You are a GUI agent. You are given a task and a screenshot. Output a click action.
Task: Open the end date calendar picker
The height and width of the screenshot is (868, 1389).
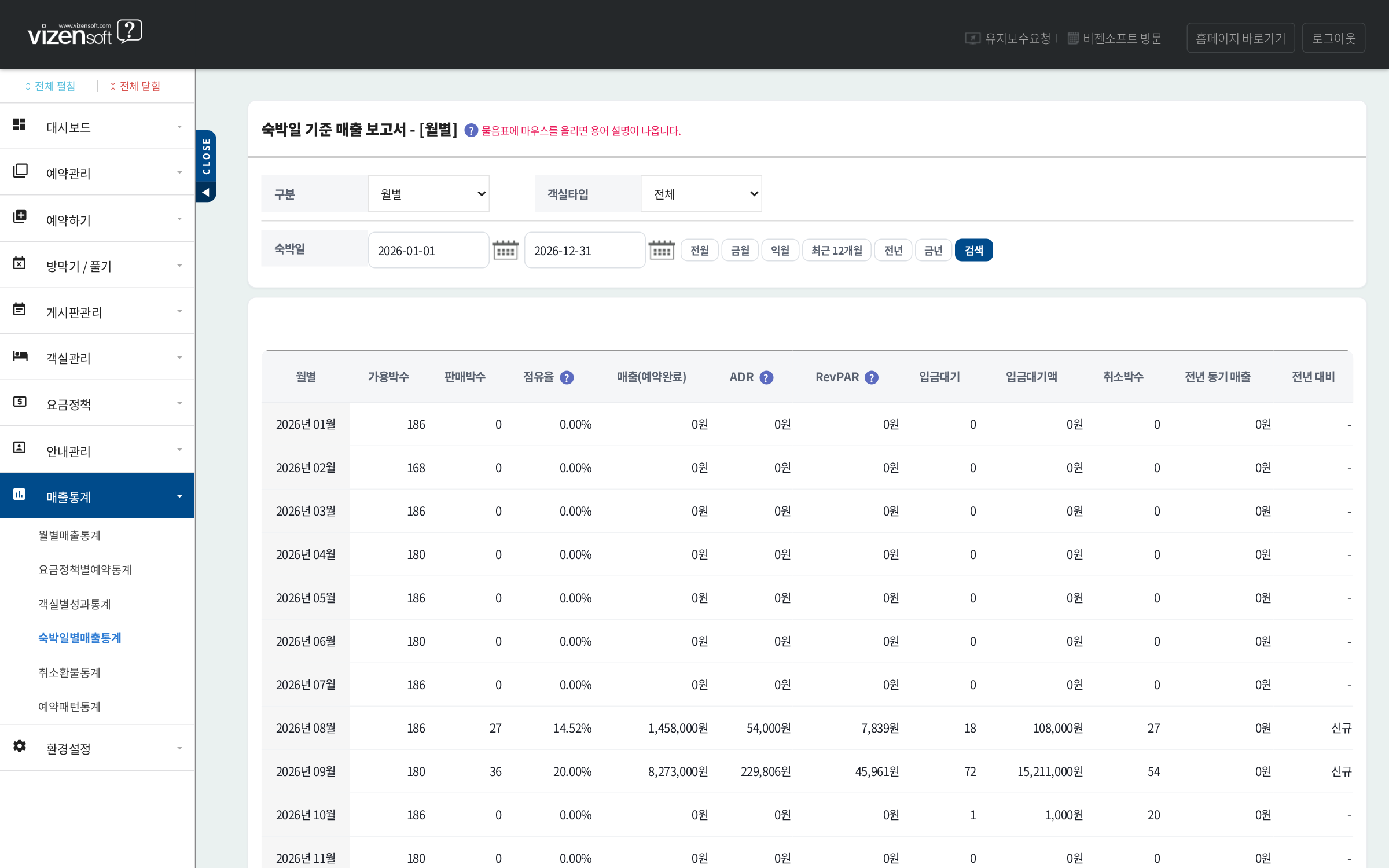click(x=662, y=250)
